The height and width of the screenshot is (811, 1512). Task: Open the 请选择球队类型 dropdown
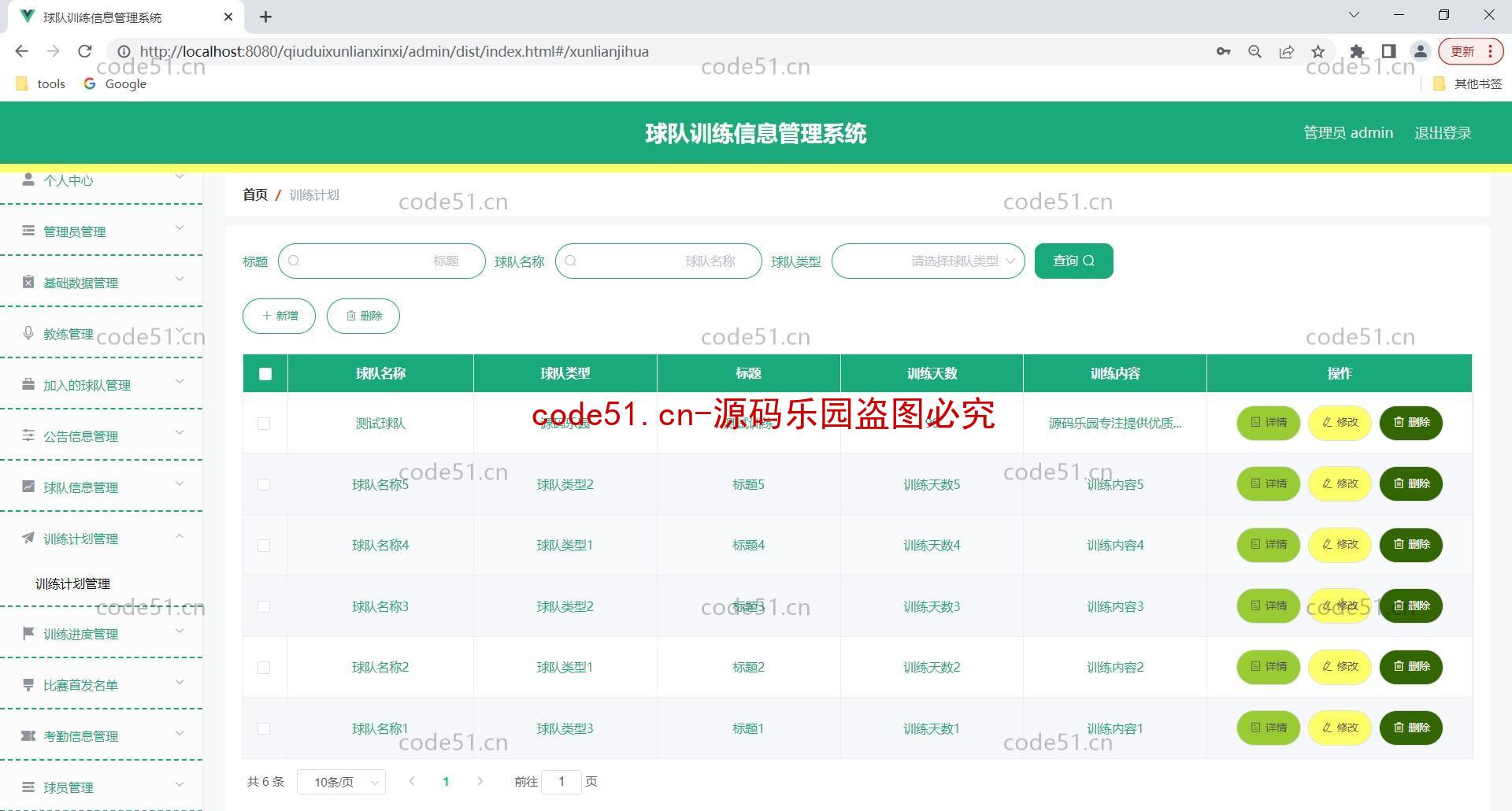928,261
